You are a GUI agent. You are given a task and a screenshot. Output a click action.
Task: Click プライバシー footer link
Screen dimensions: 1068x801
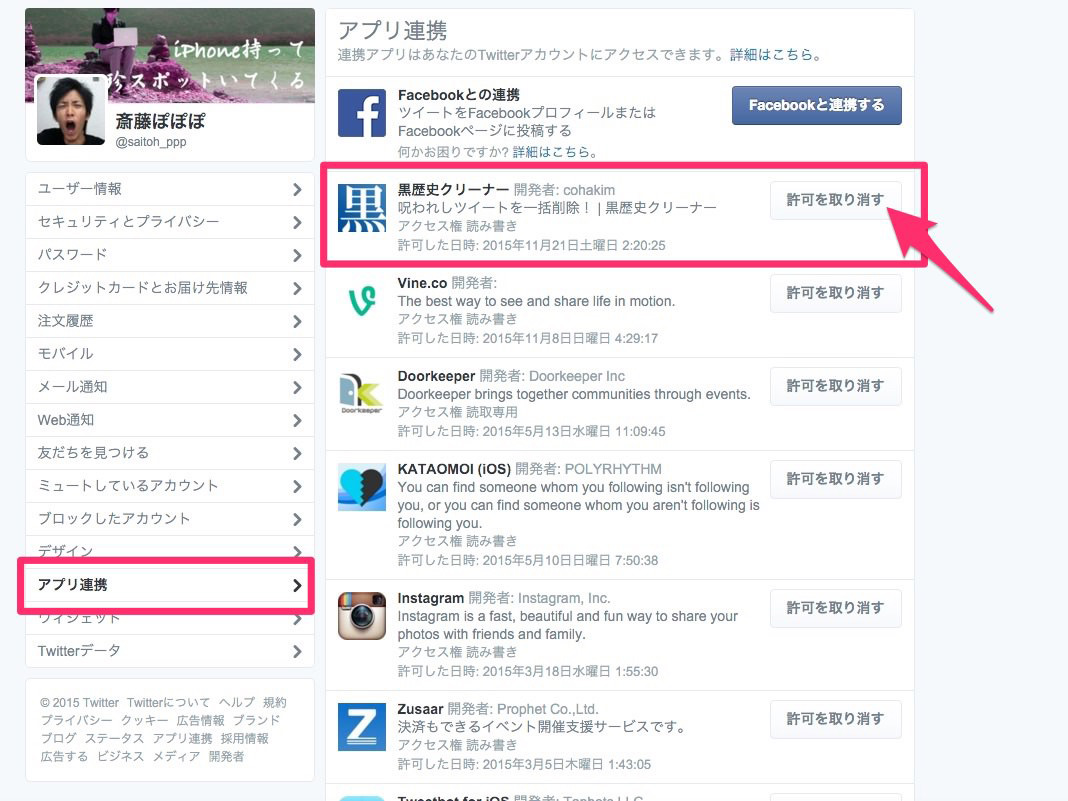pyautogui.click(x=76, y=721)
